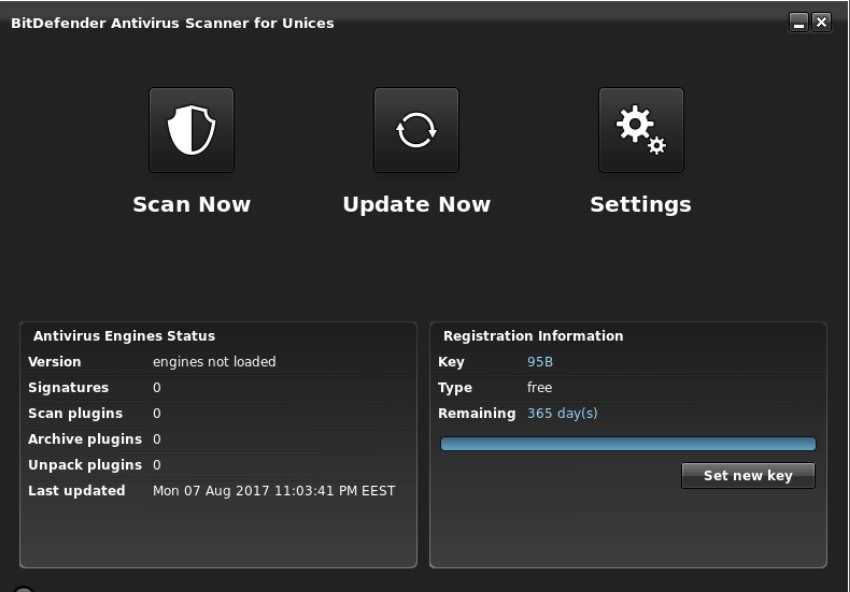Screen dimensions: 850x592
Task: Click the BitDefender window title bar text
Action: [x=172, y=23]
